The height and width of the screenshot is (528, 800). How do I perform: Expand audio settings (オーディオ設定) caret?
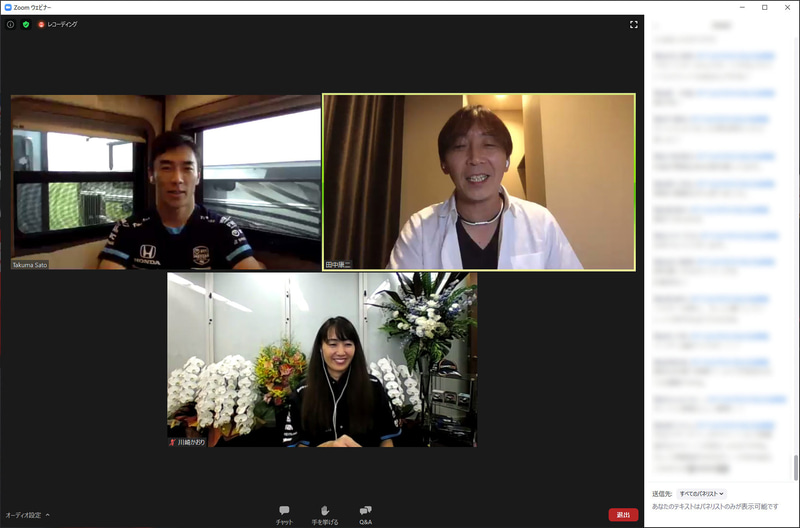(48, 515)
